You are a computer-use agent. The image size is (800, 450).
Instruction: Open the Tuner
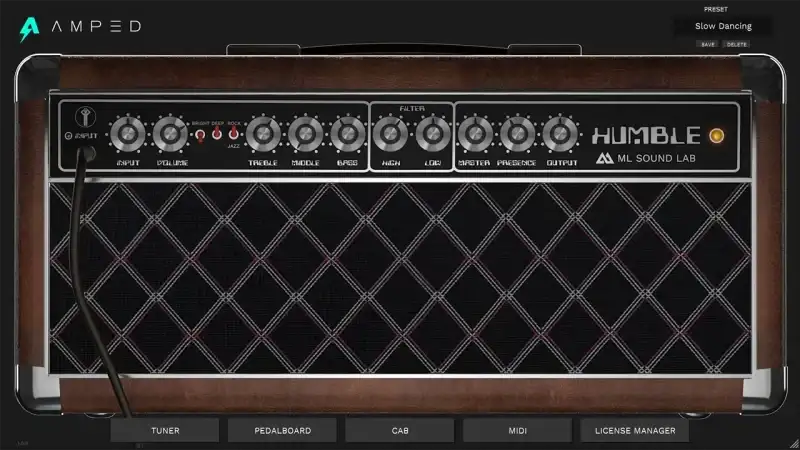[x=165, y=431]
